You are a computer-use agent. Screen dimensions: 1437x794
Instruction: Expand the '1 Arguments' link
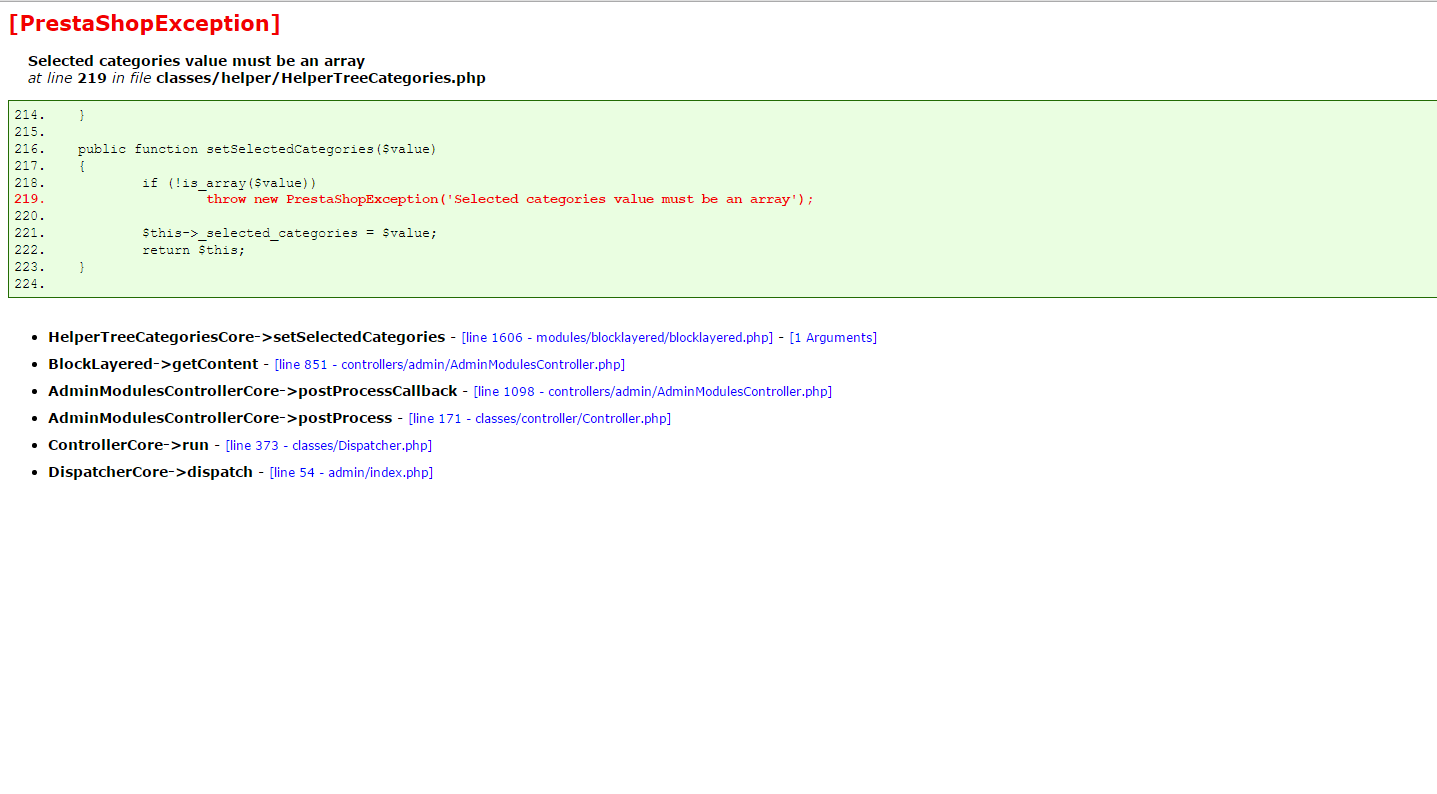click(833, 338)
